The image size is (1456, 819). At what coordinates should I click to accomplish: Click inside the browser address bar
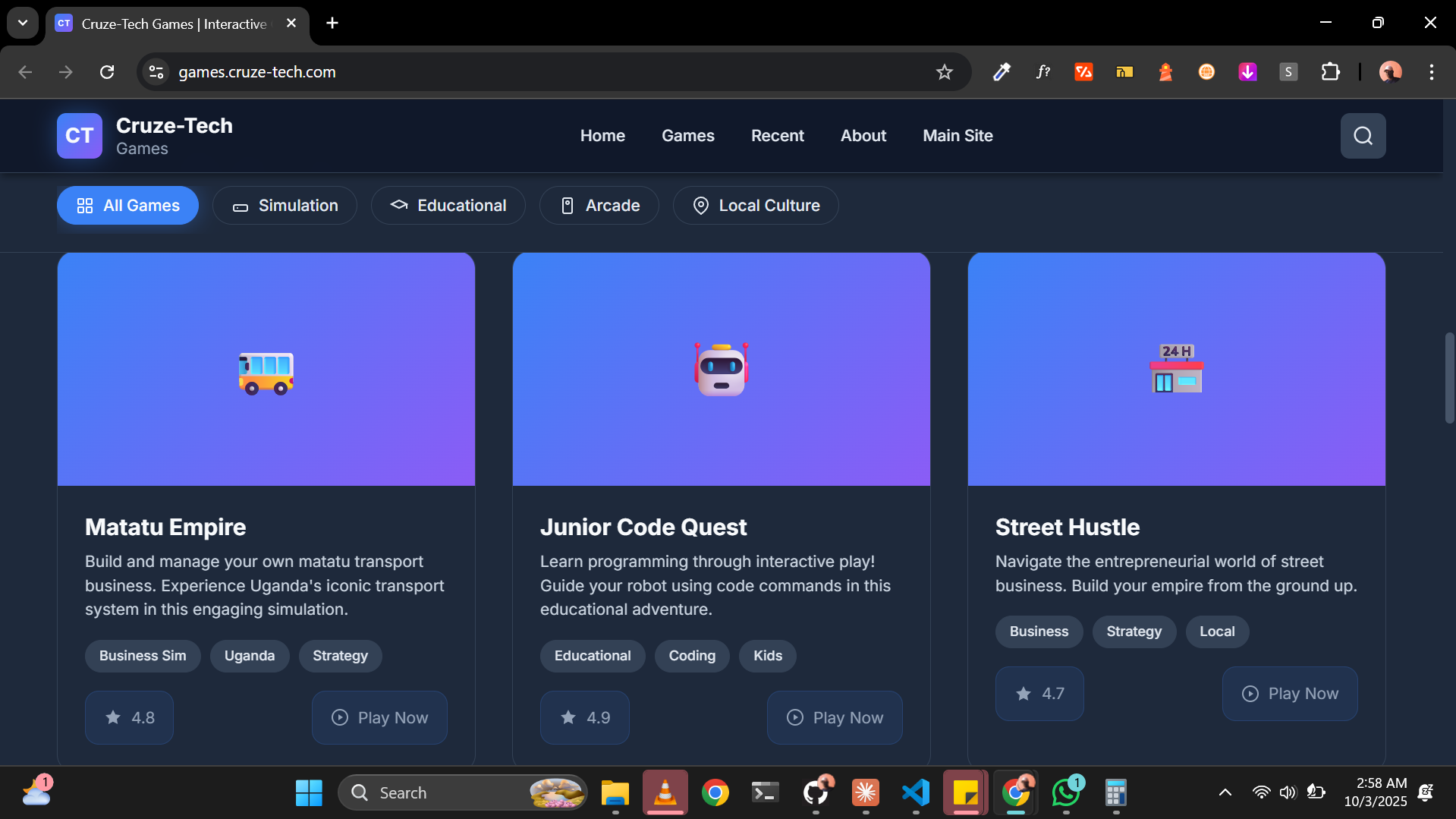pyautogui.click(x=531, y=72)
